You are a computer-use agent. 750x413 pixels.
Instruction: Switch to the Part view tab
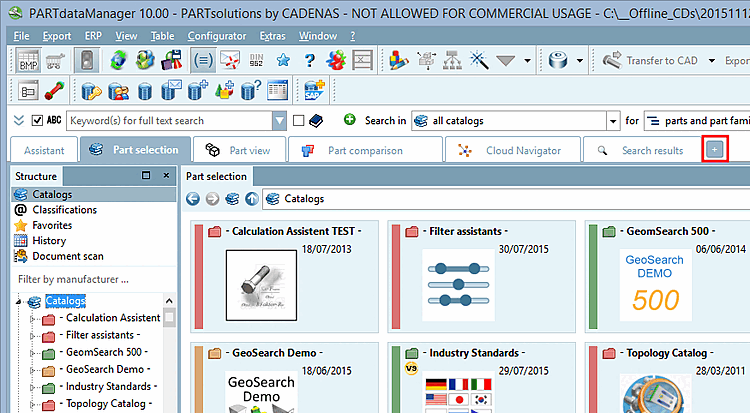(240, 150)
